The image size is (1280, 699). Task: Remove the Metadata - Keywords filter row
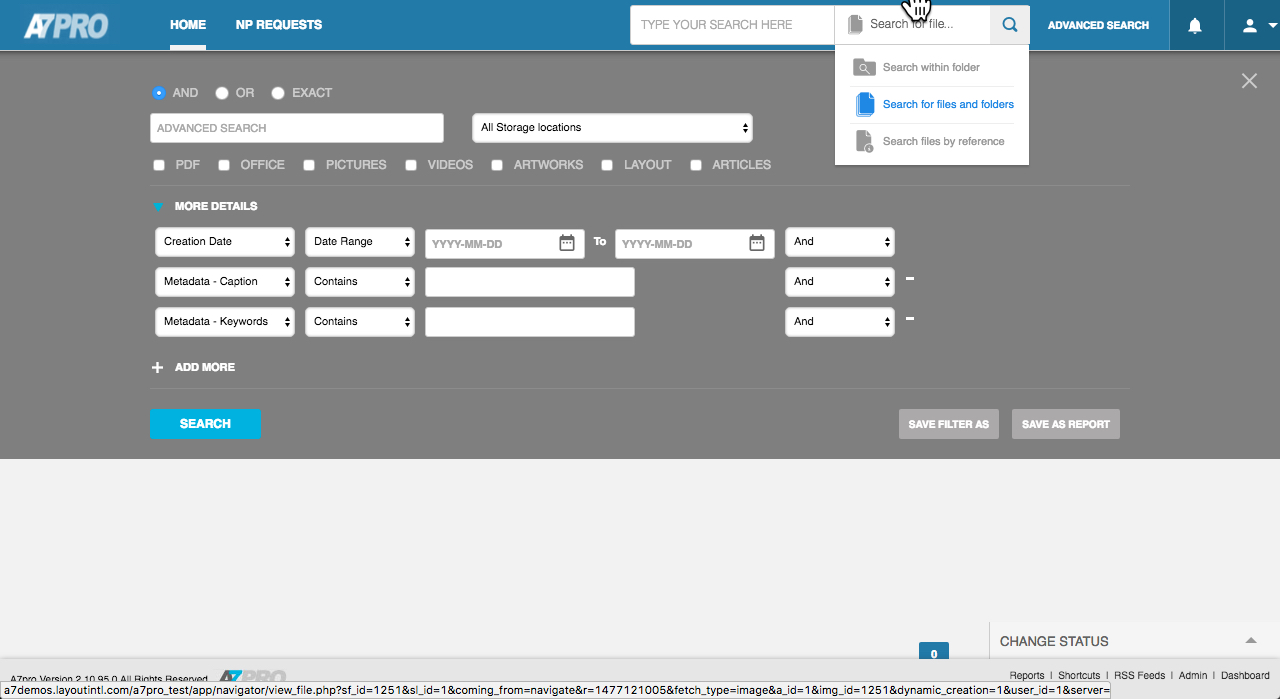point(910,319)
